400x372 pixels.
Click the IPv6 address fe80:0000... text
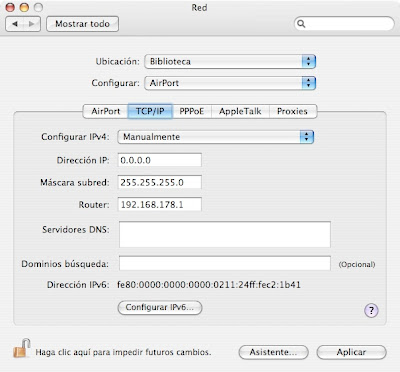click(209, 285)
